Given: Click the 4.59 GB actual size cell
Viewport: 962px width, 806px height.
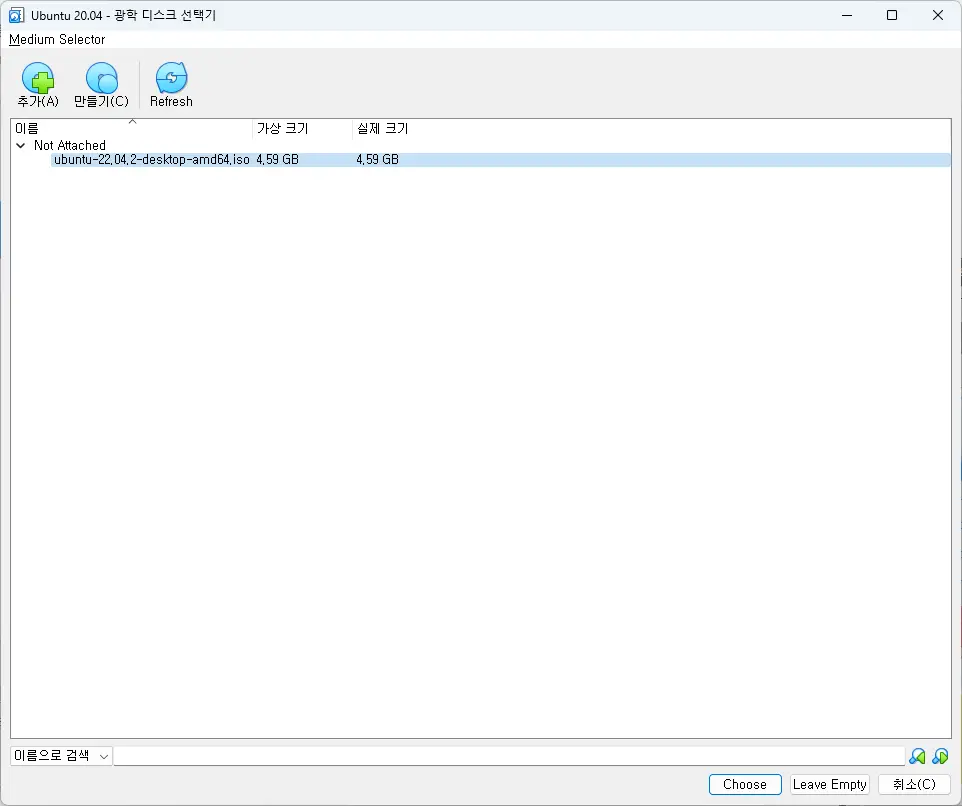Looking at the screenshot, I should pyautogui.click(x=377, y=159).
